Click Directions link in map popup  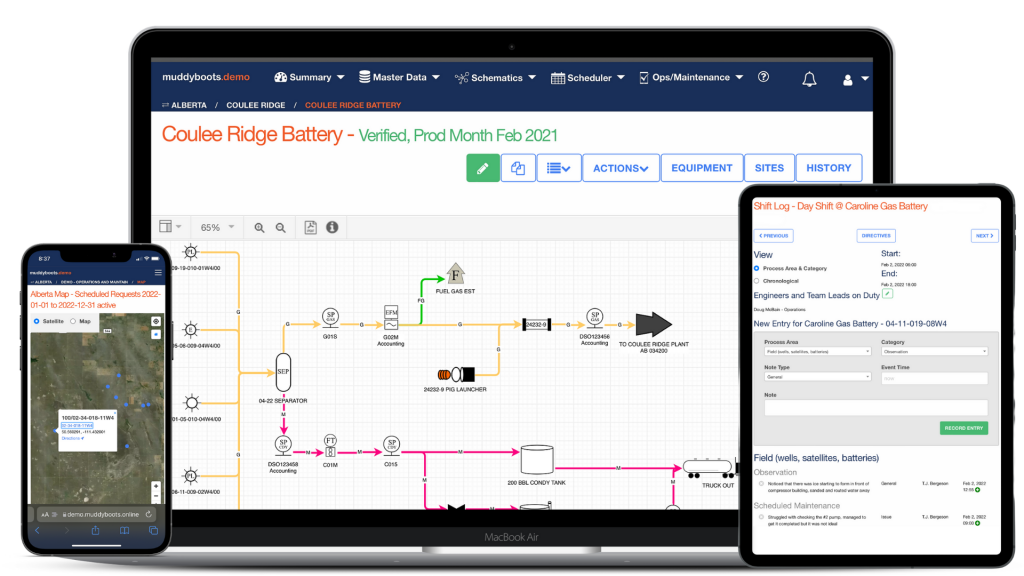(x=72, y=438)
